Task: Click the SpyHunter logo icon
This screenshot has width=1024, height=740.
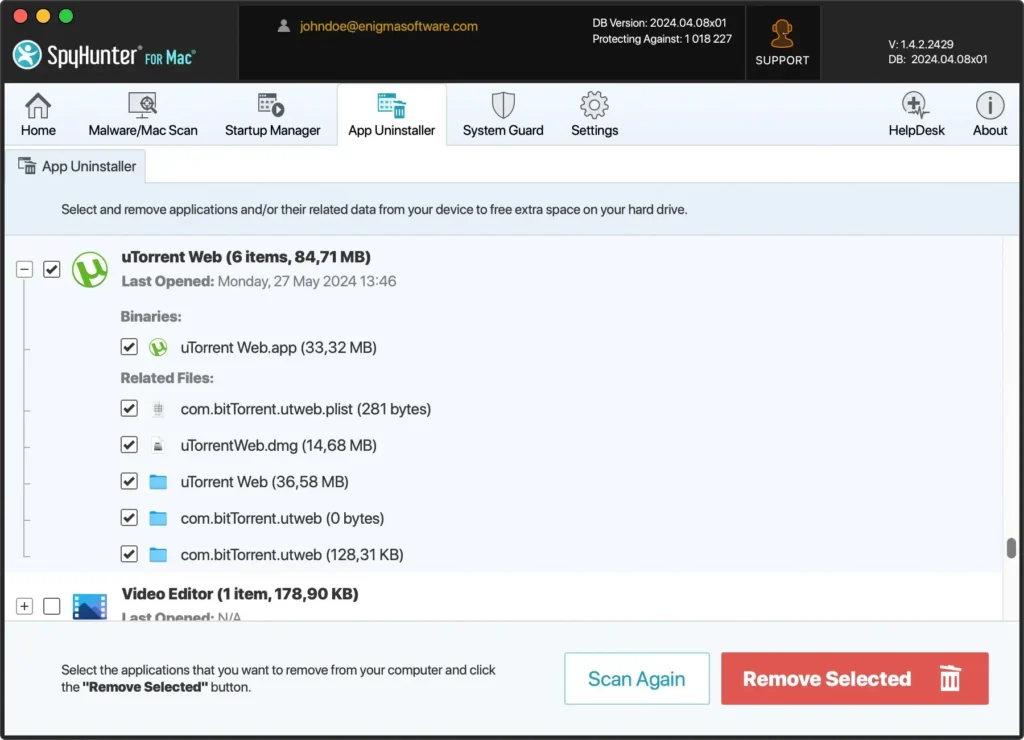Action: pyautogui.click(x=27, y=55)
